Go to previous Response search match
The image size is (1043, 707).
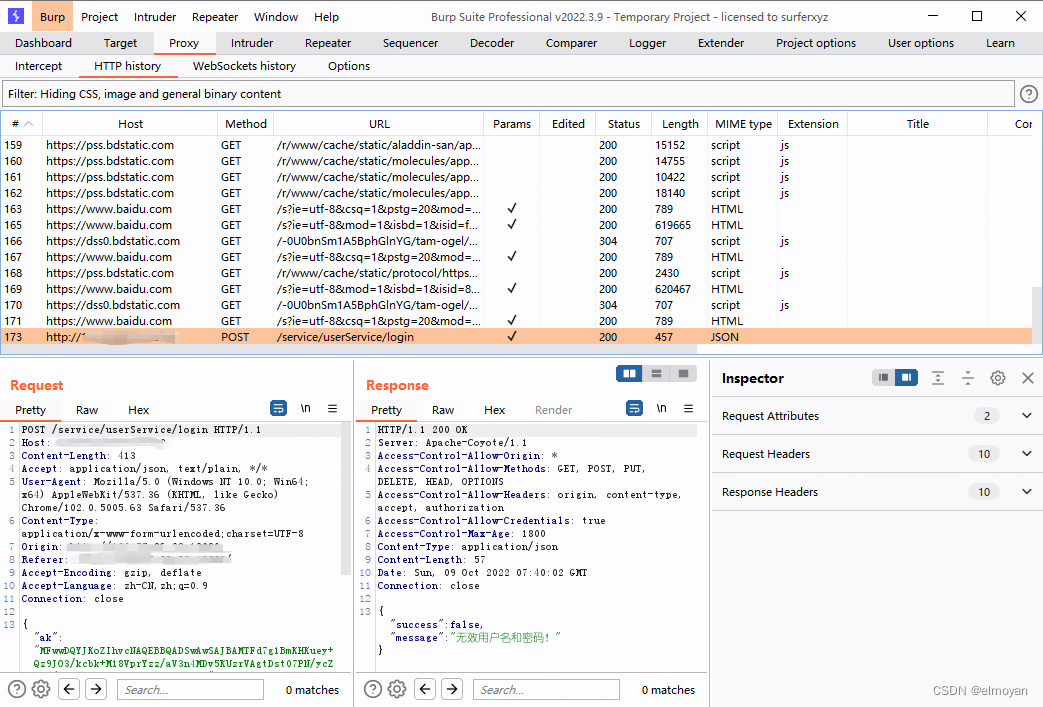coord(425,689)
